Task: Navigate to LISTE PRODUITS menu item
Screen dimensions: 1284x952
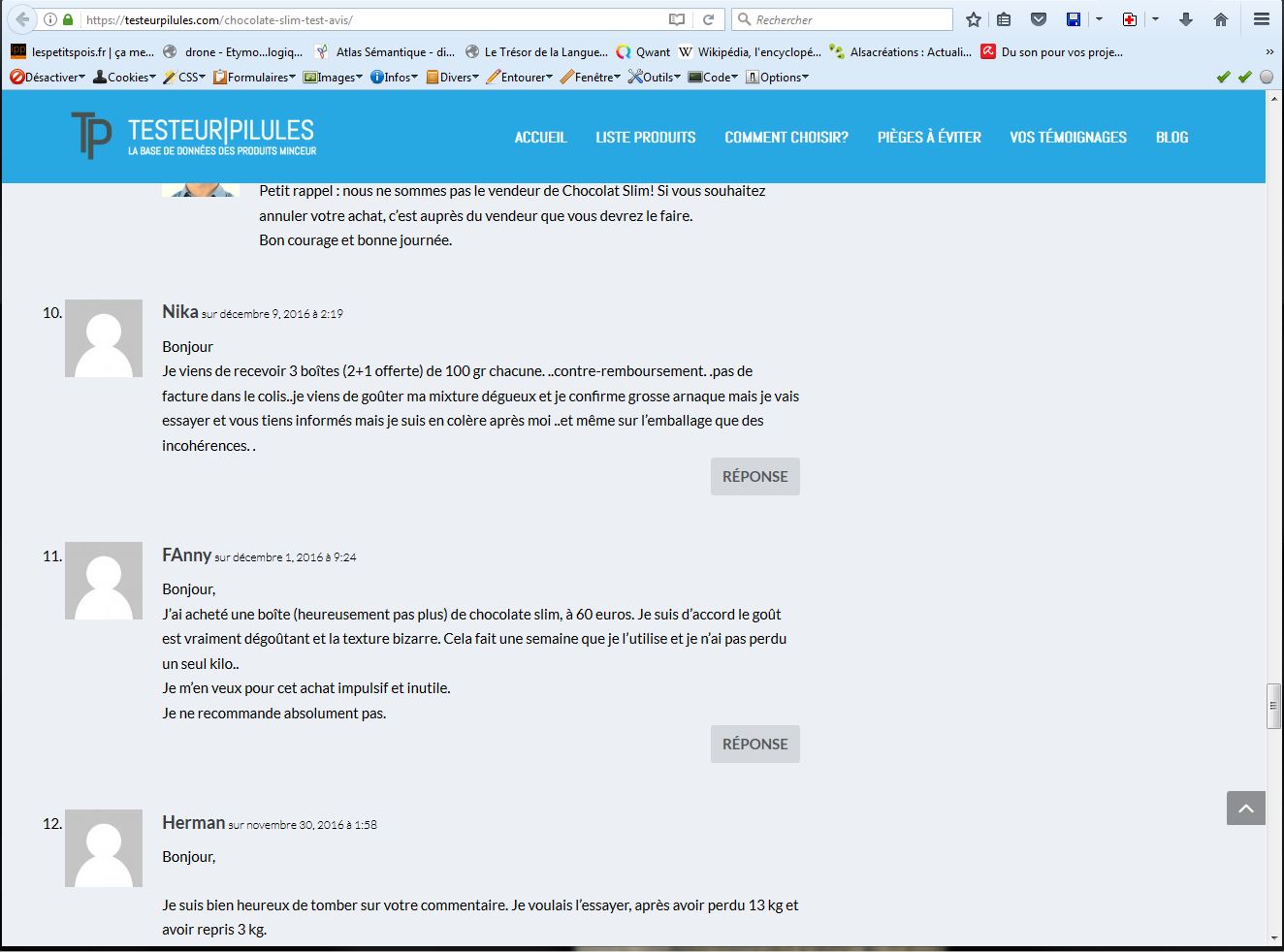Action: coord(645,138)
